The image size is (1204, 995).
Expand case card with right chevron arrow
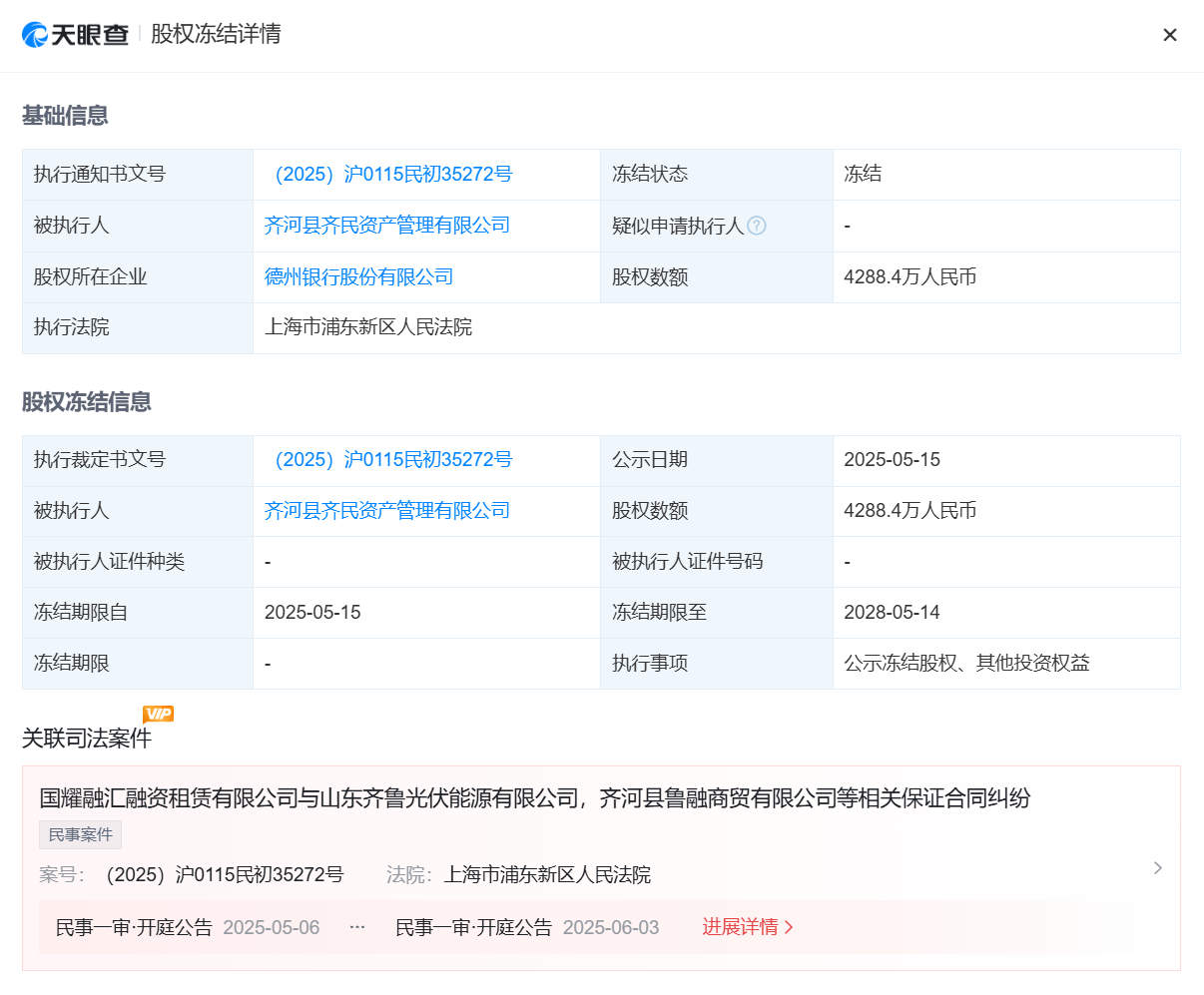(1158, 867)
